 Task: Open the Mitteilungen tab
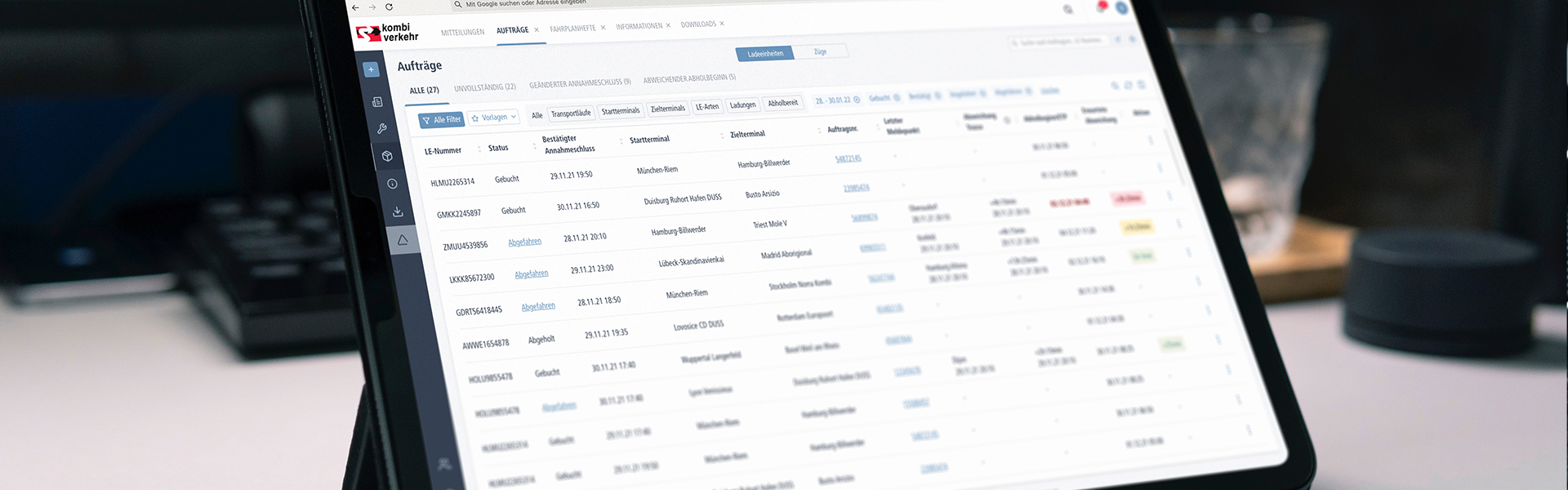tap(462, 33)
